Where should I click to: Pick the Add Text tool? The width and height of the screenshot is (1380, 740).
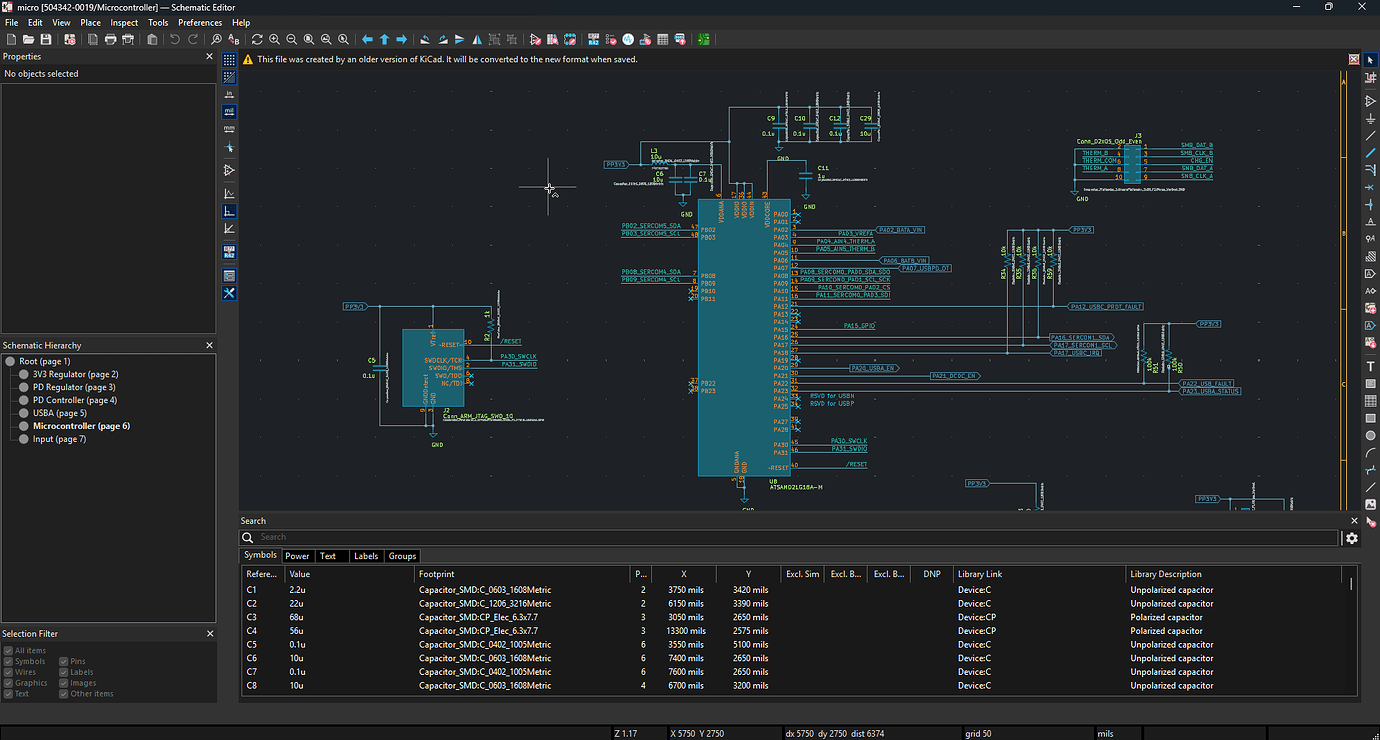(x=1371, y=366)
